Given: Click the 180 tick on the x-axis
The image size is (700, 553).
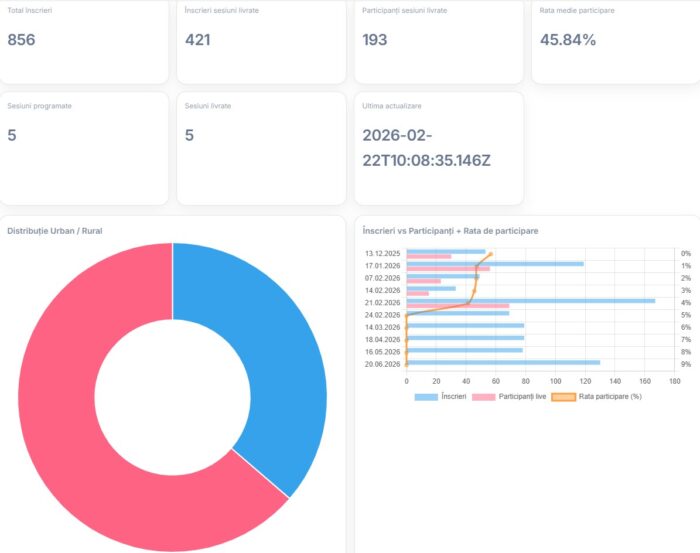Looking at the screenshot, I should click(x=675, y=381).
